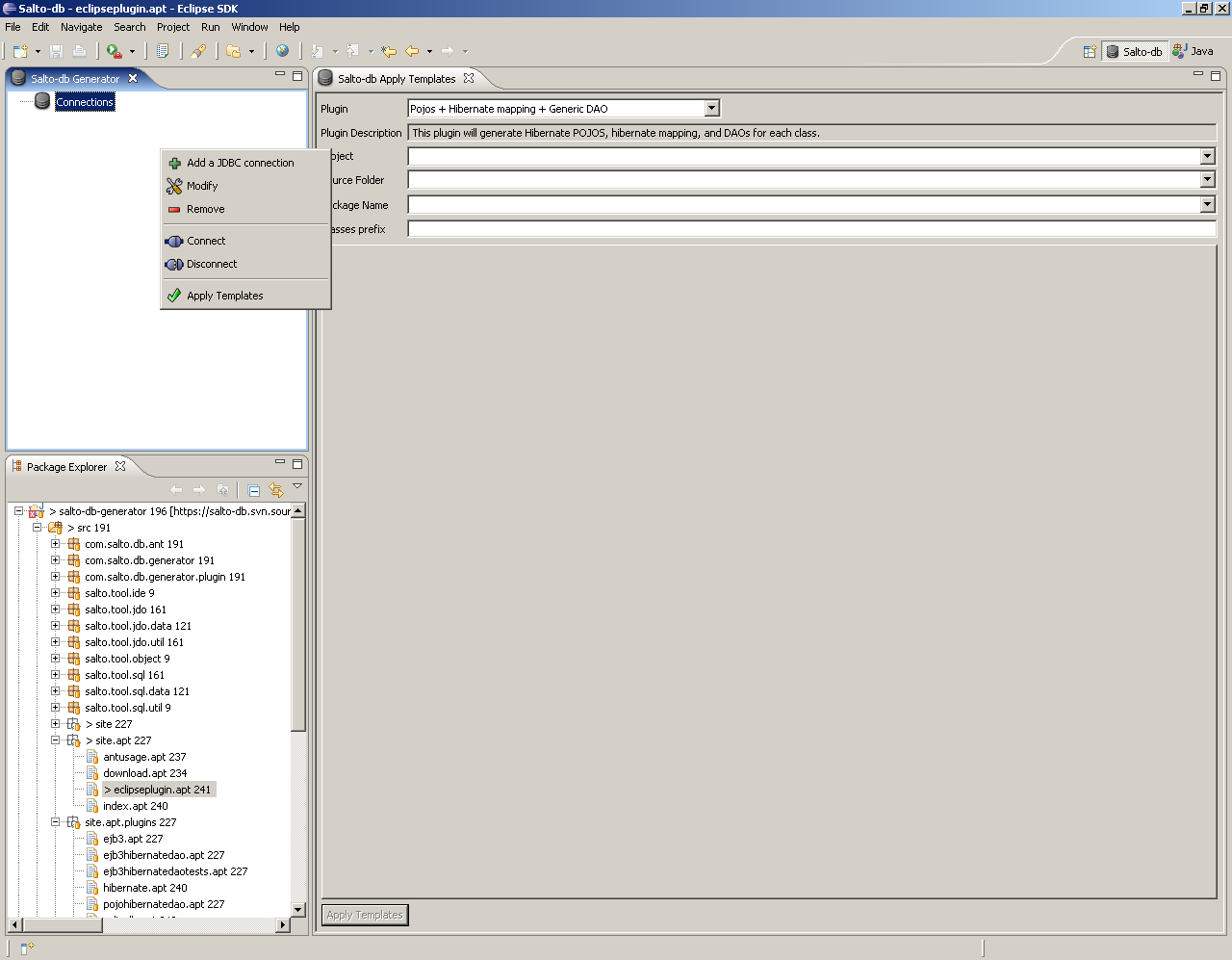This screenshot has width=1232, height=960.
Task: Click Last Edit Location arrow icon
Action: pyautogui.click(x=389, y=51)
